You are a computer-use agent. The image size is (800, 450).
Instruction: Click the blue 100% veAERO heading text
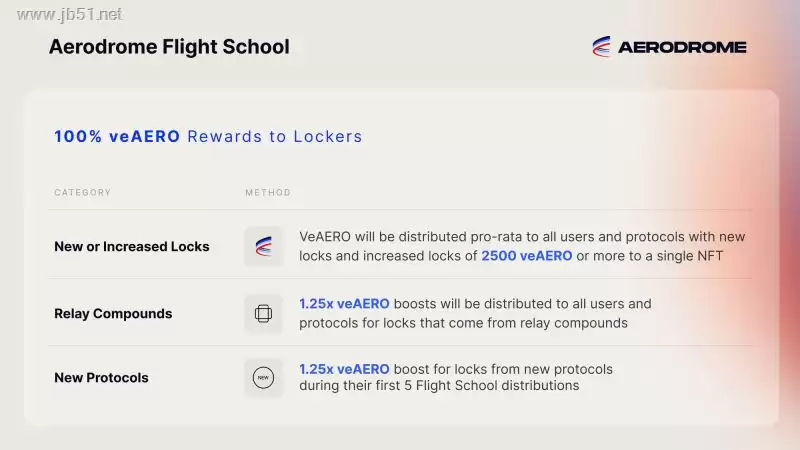tap(117, 136)
